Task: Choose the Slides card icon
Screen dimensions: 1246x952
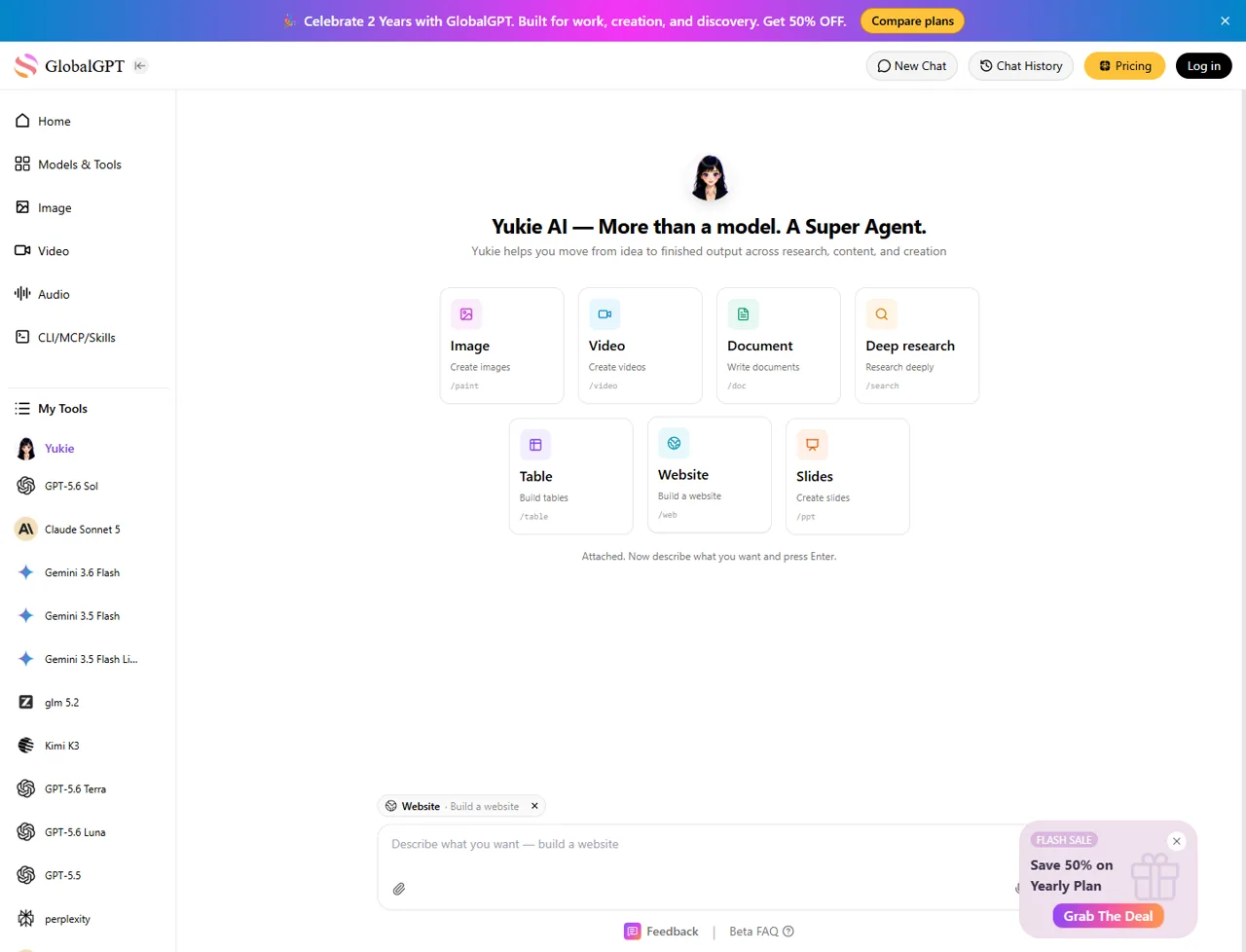Action: click(x=812, y=445)
